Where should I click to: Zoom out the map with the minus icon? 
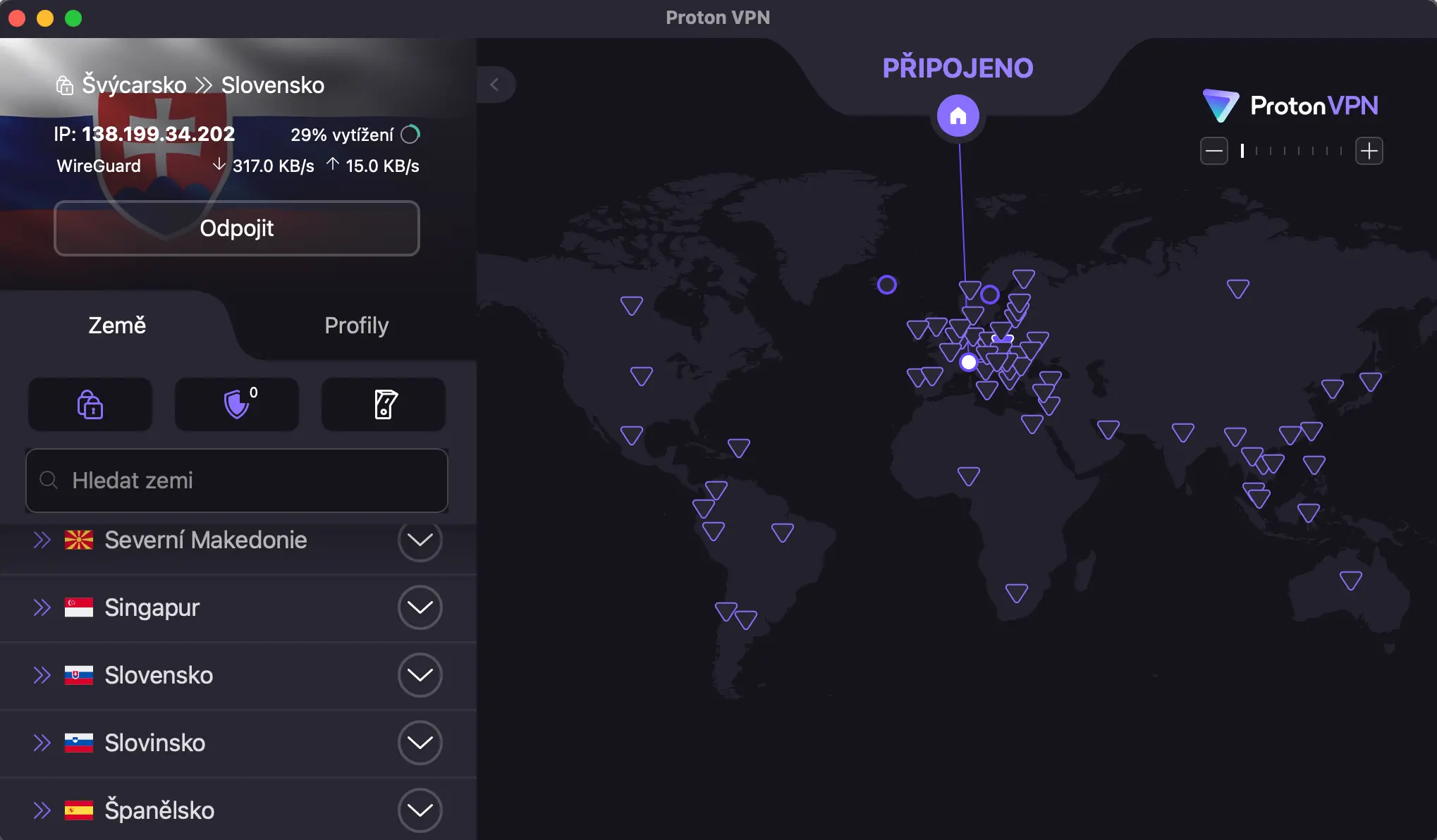1213,150
